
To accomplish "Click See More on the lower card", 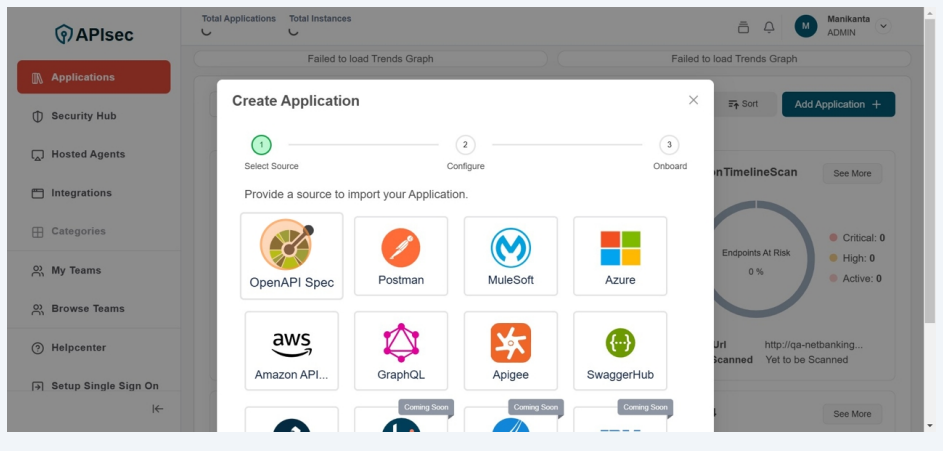I will pyautogui.click(x=852, y=414).
